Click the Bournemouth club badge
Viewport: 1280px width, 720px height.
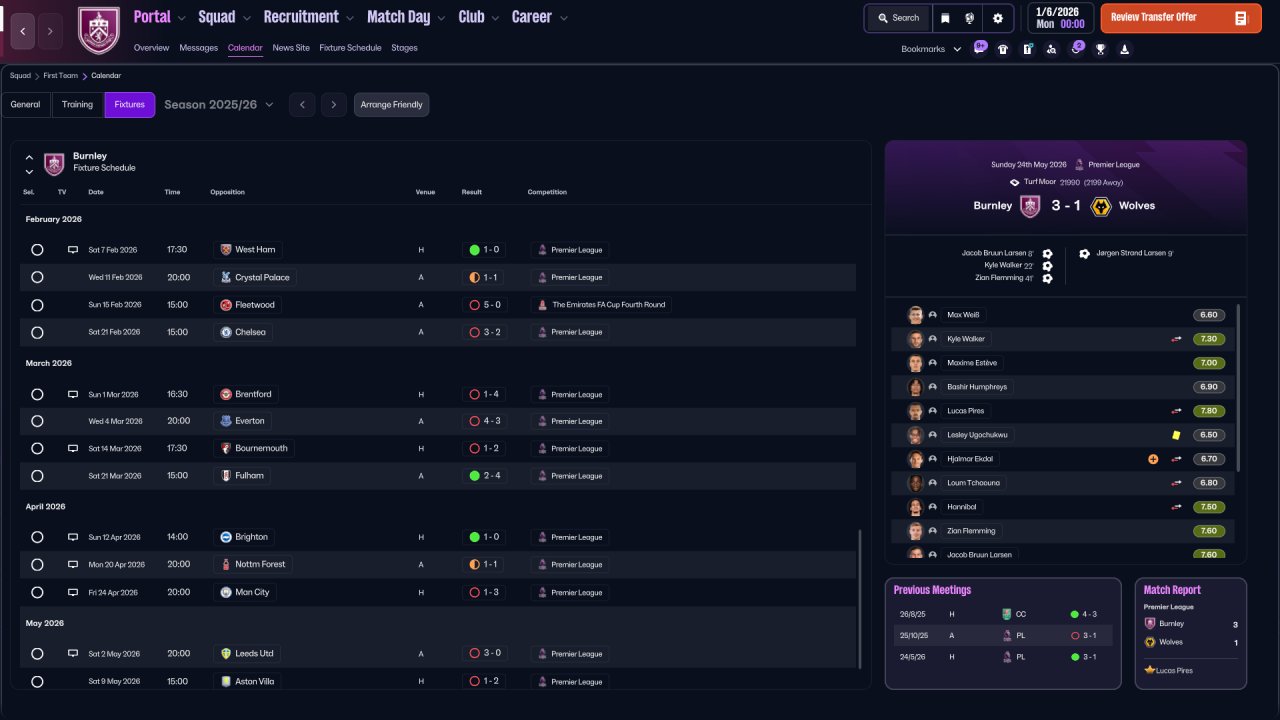click(226, 448)
